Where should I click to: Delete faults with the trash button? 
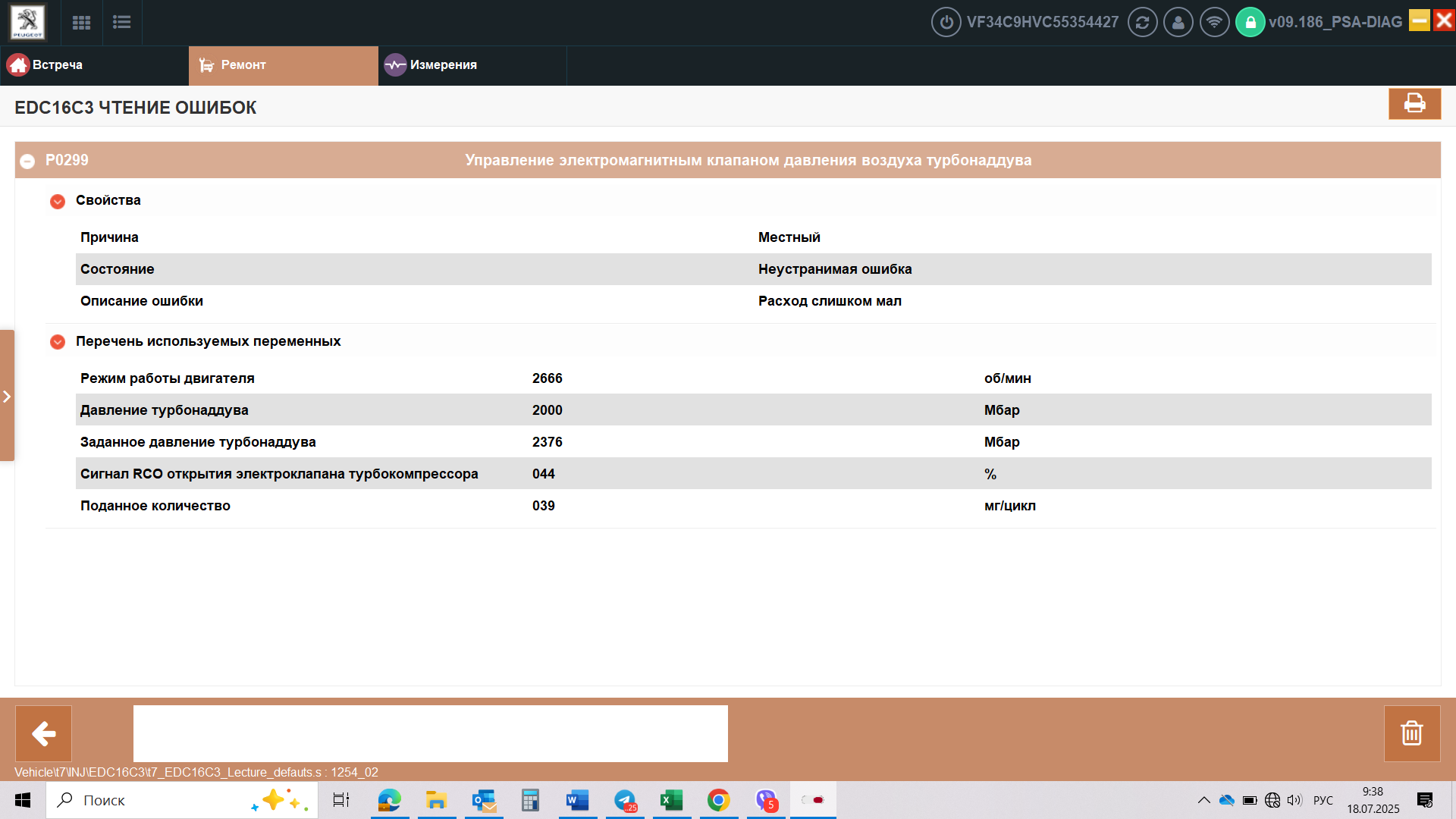click(1411, 733)
